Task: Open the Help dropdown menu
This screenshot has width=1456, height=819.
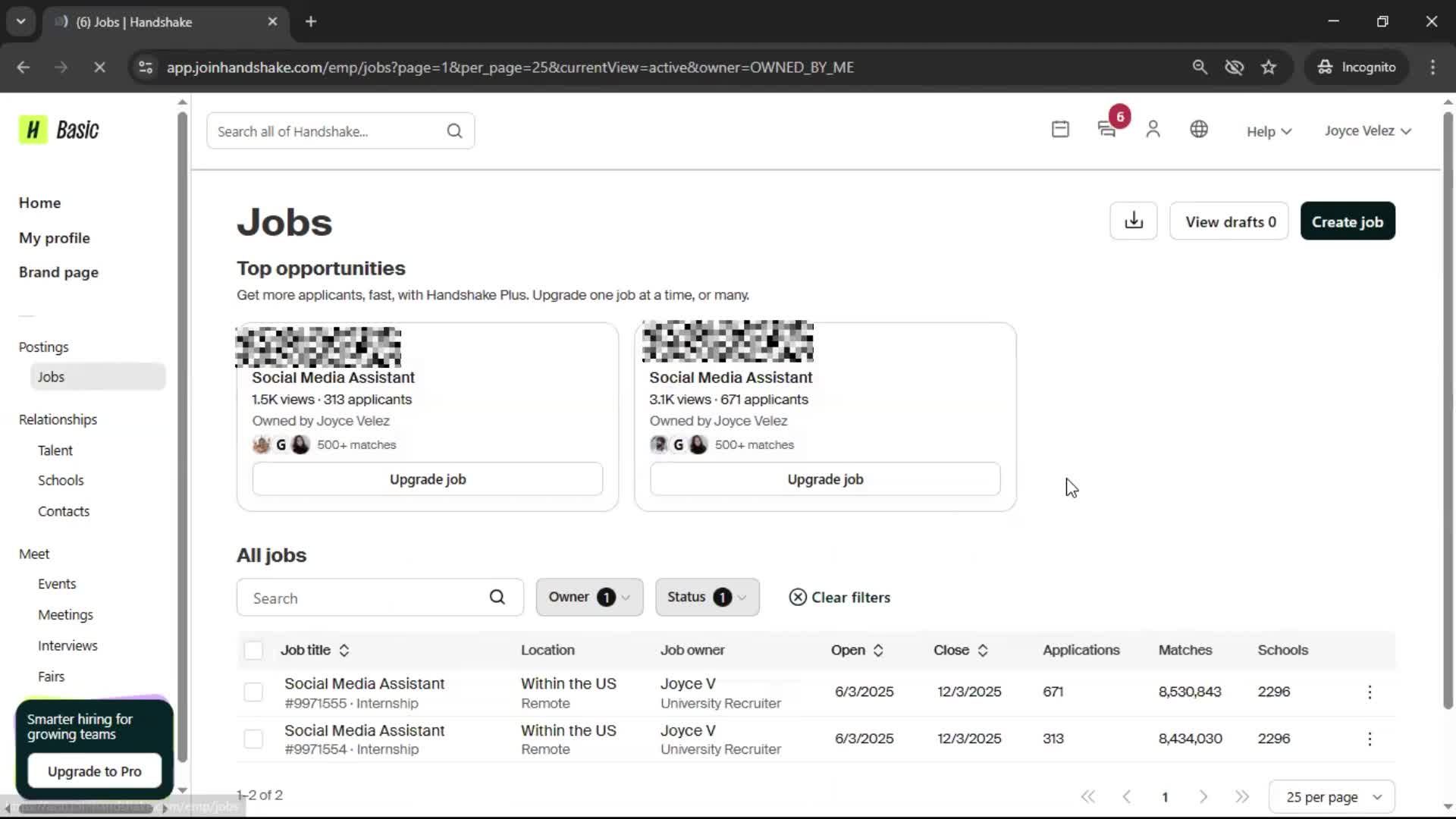Action: pyautogui.click(x=1269, y=131)
